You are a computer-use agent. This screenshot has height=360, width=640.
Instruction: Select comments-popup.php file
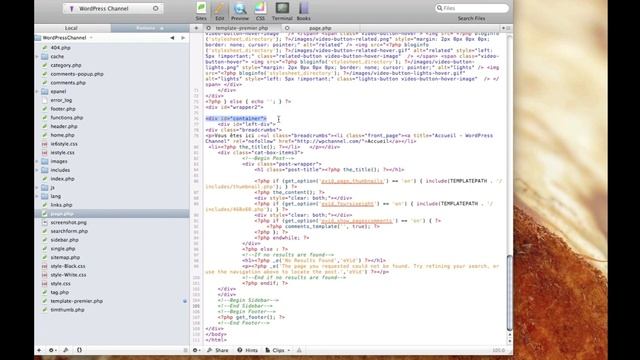tap(77, 74)
